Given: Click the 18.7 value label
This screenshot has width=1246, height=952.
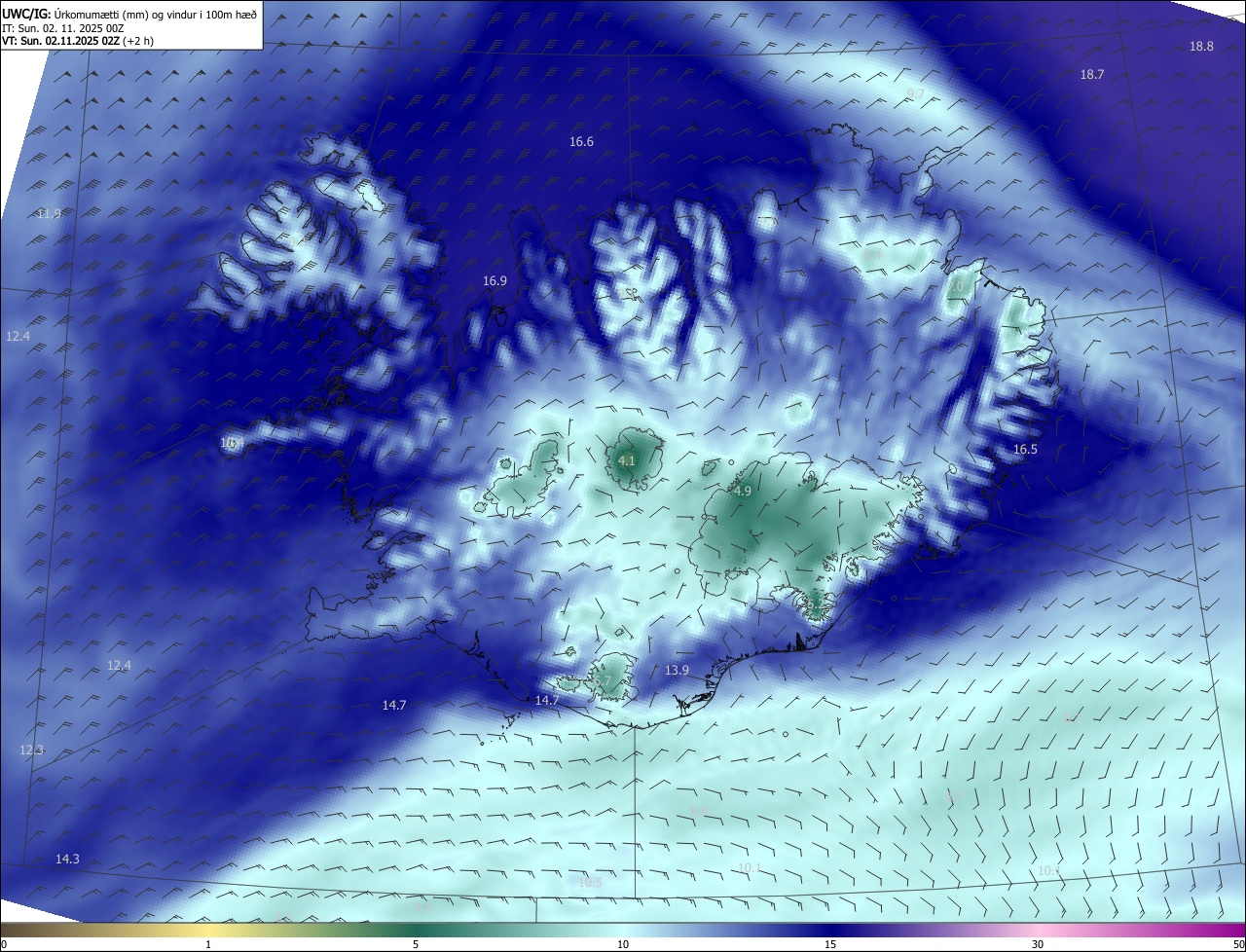Looking at the screenshot, I should click(1092, 75).
